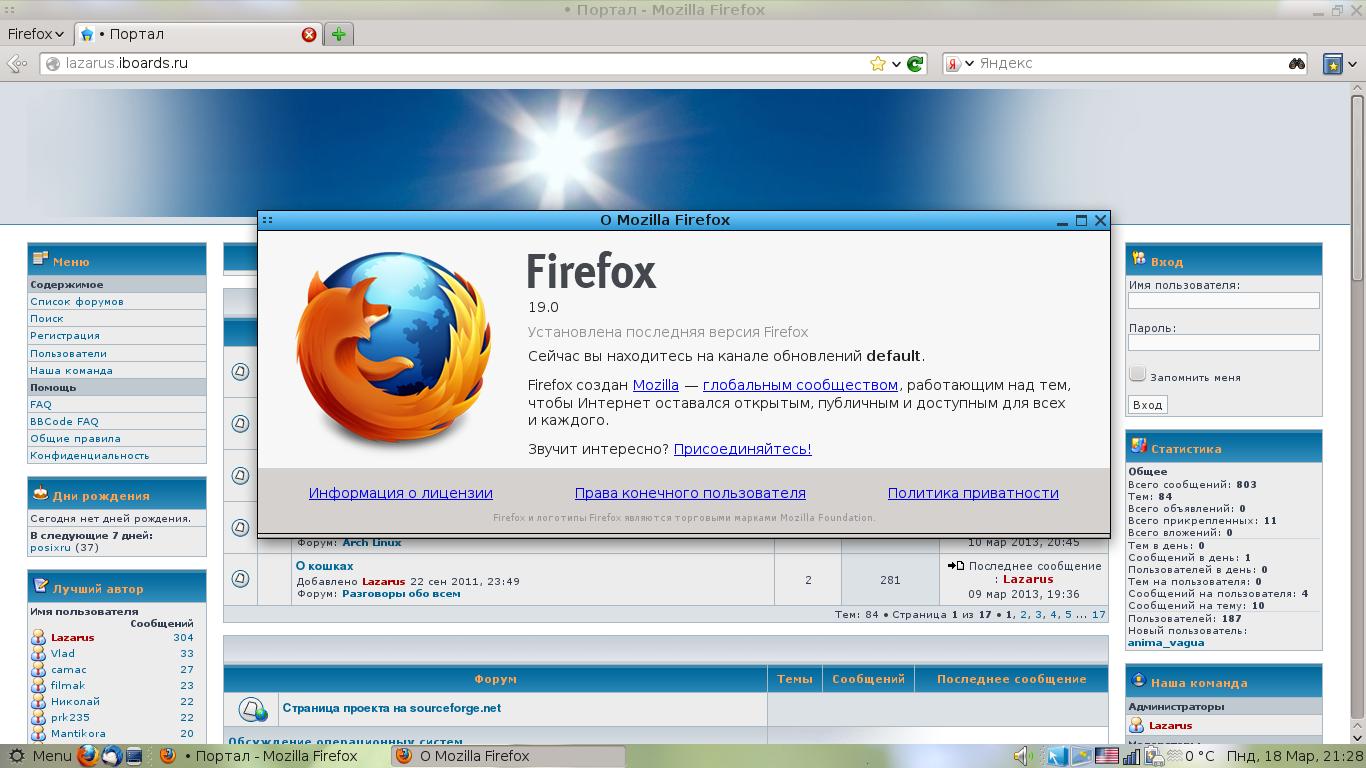
Task: Open a new tab with plus button
Action: (339, 34)
